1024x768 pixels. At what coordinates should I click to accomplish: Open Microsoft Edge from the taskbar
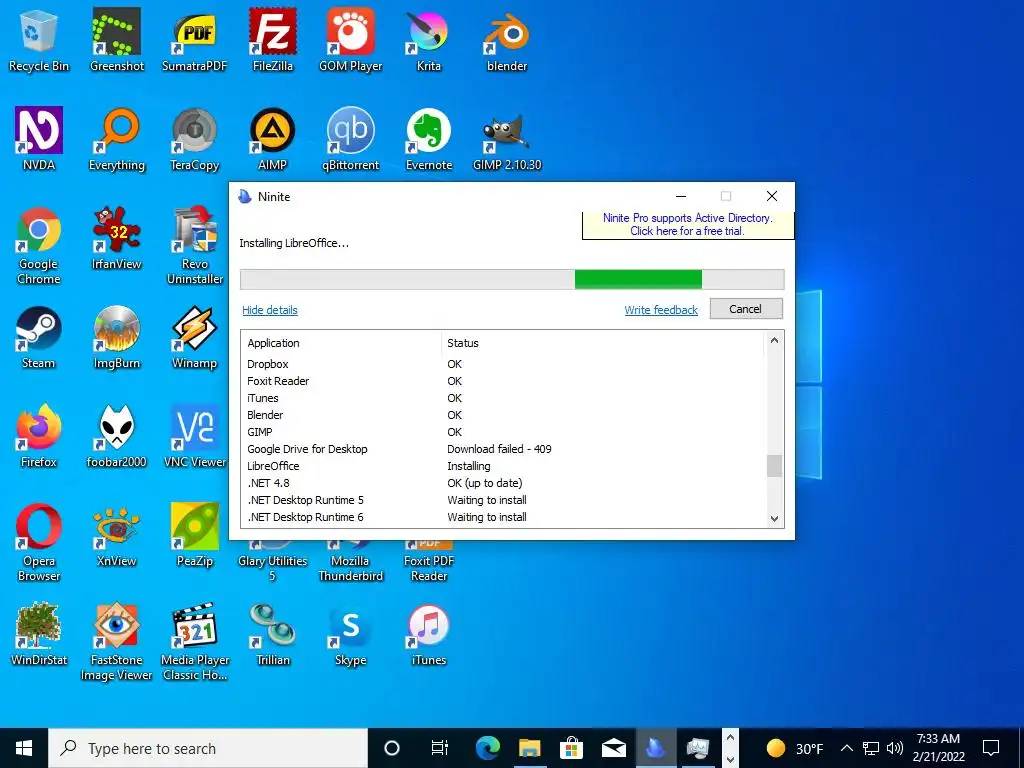click(x=487, y=748)
